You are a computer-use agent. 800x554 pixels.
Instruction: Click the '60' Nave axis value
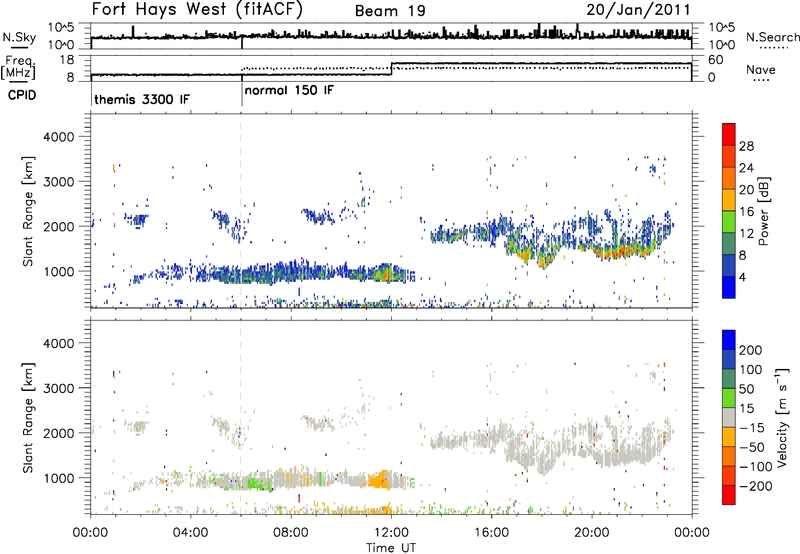pos(716,60)
